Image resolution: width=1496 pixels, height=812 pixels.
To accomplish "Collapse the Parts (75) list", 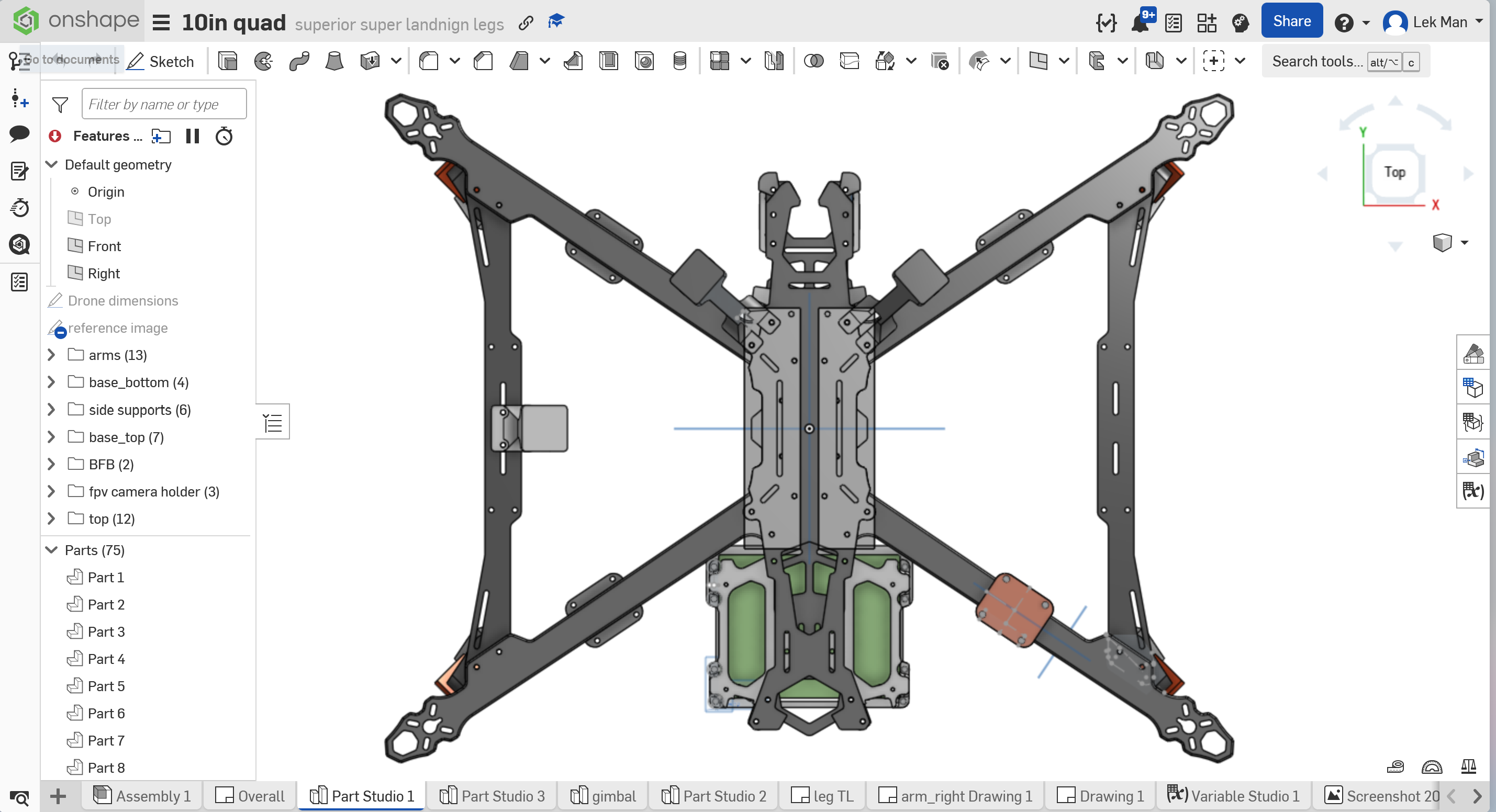I will (x=51, y=550).
